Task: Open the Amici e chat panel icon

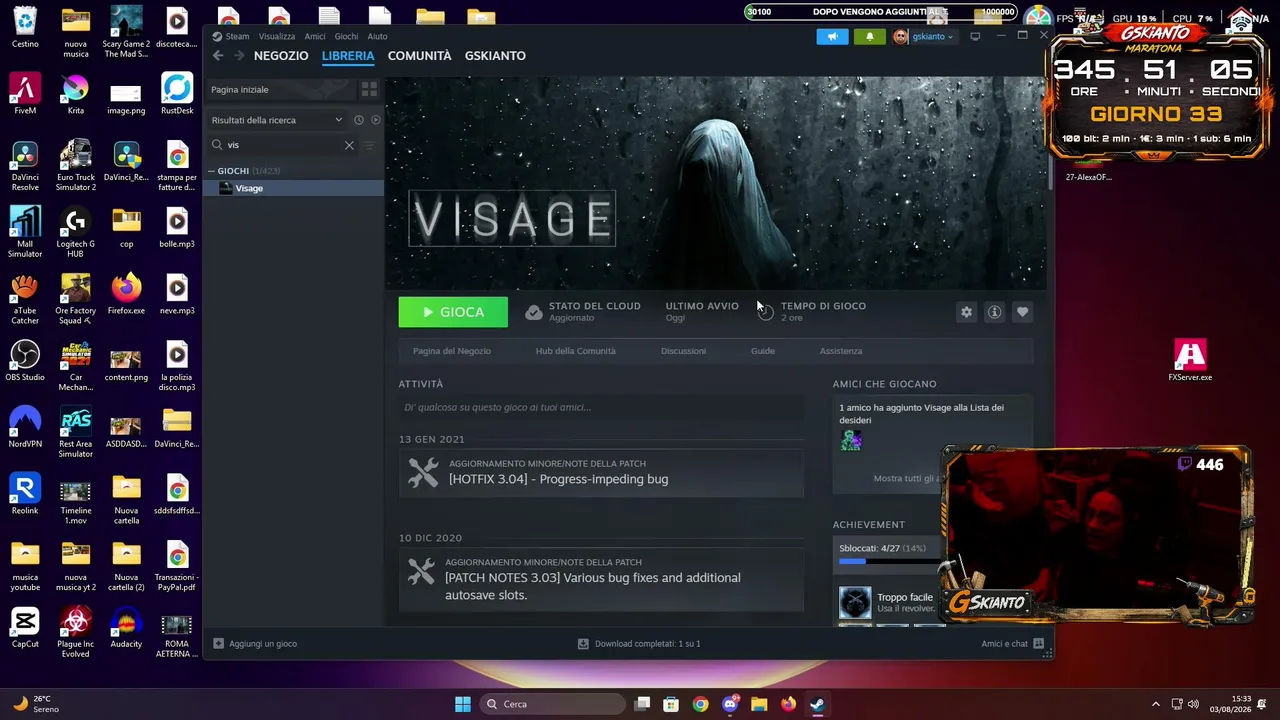Action: pyautogui.click(x=1038, y=644)
